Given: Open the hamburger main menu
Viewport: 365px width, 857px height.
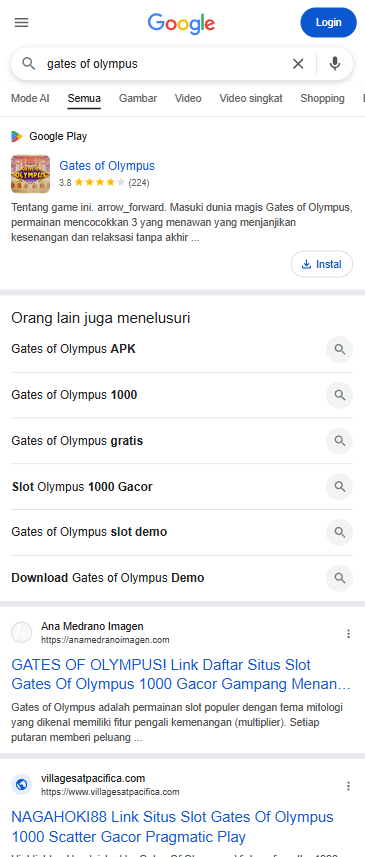Looking at the screenshot, I should pos(21,22).
